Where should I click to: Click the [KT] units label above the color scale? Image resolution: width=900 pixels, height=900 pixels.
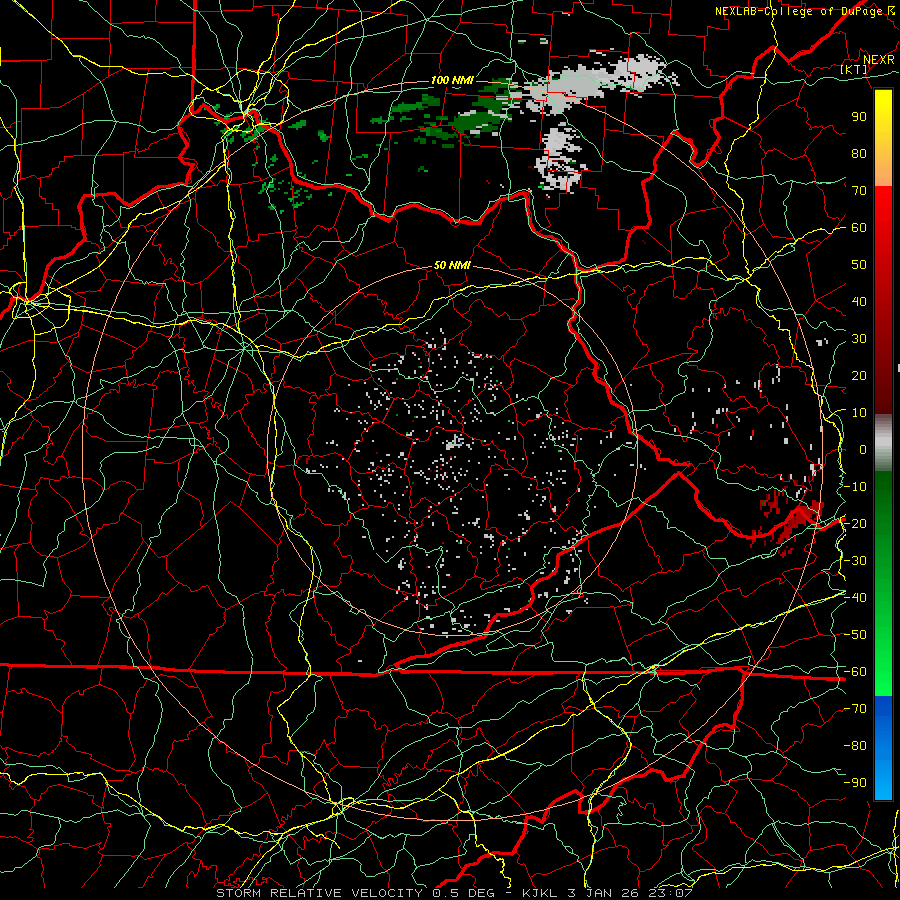(x=854, y=69)
